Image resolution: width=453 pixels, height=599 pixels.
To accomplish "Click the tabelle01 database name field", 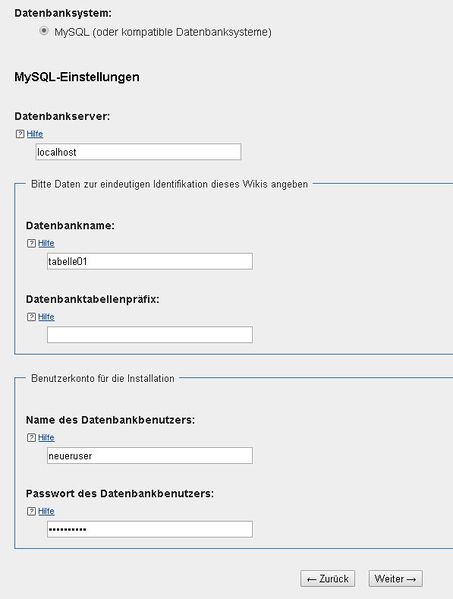I will point(150,261).
